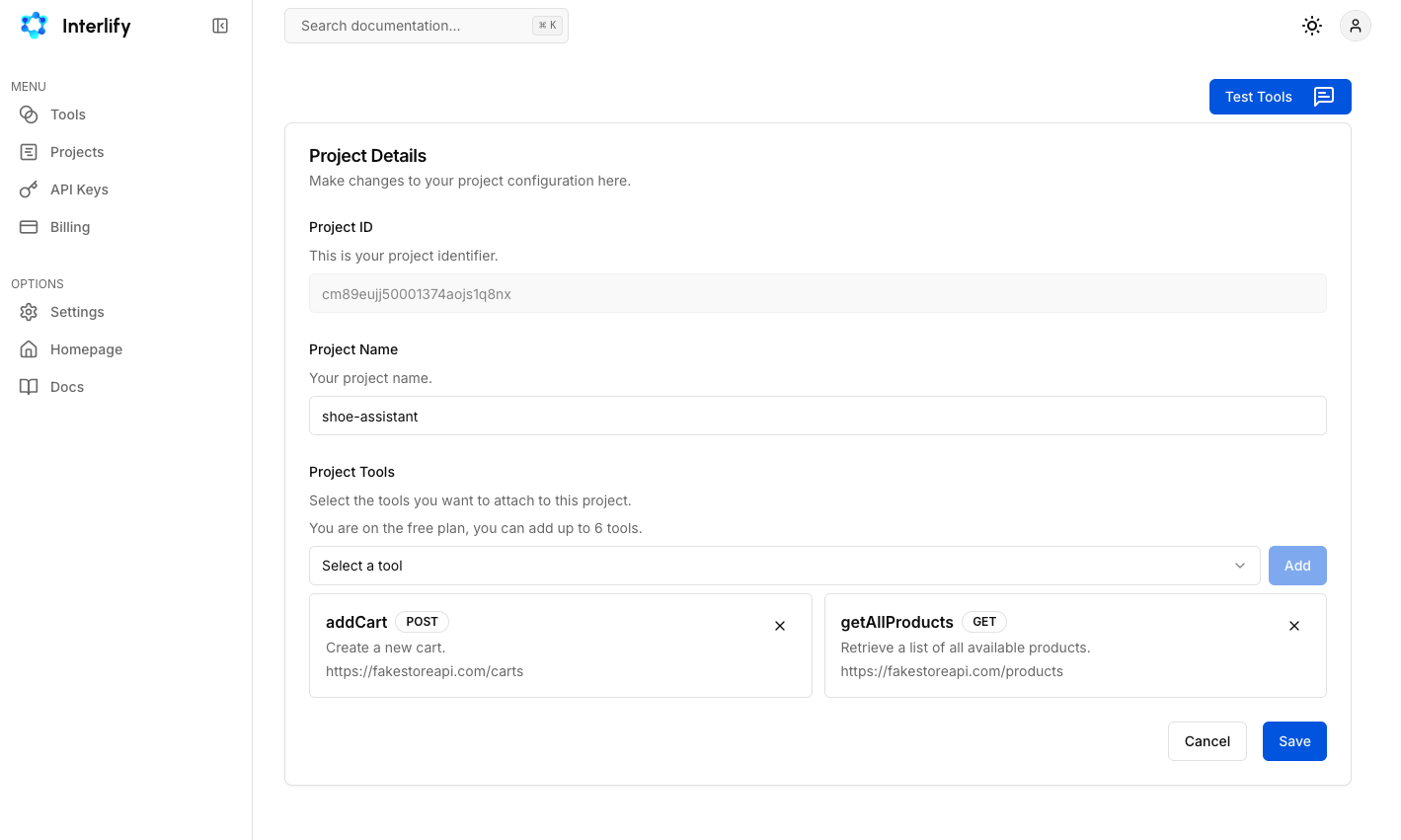Click the Add tool button
The image size is (1401, 840).
pos(1296,566)
